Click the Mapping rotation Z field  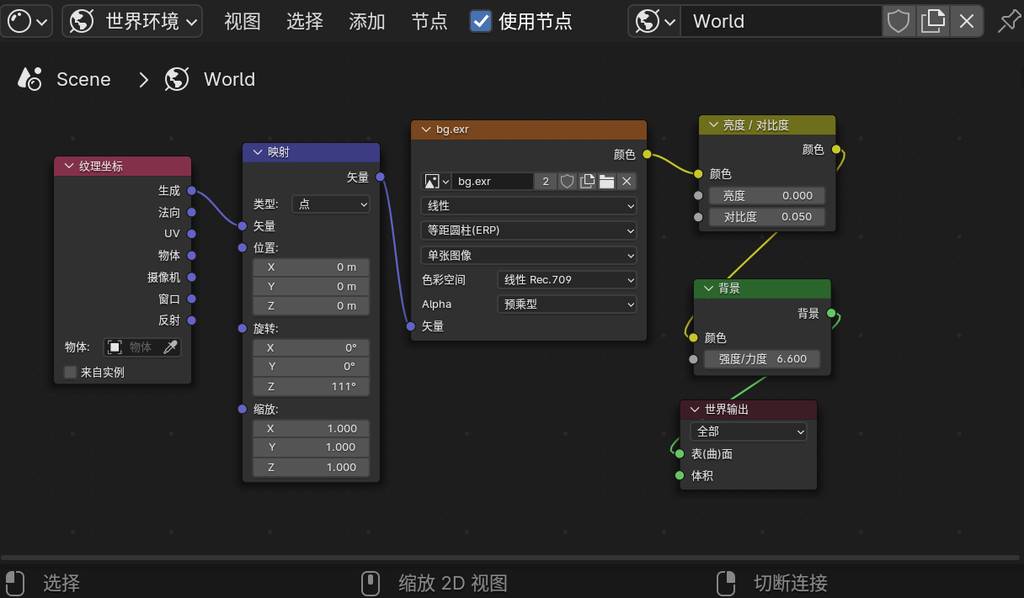[311, 387]
